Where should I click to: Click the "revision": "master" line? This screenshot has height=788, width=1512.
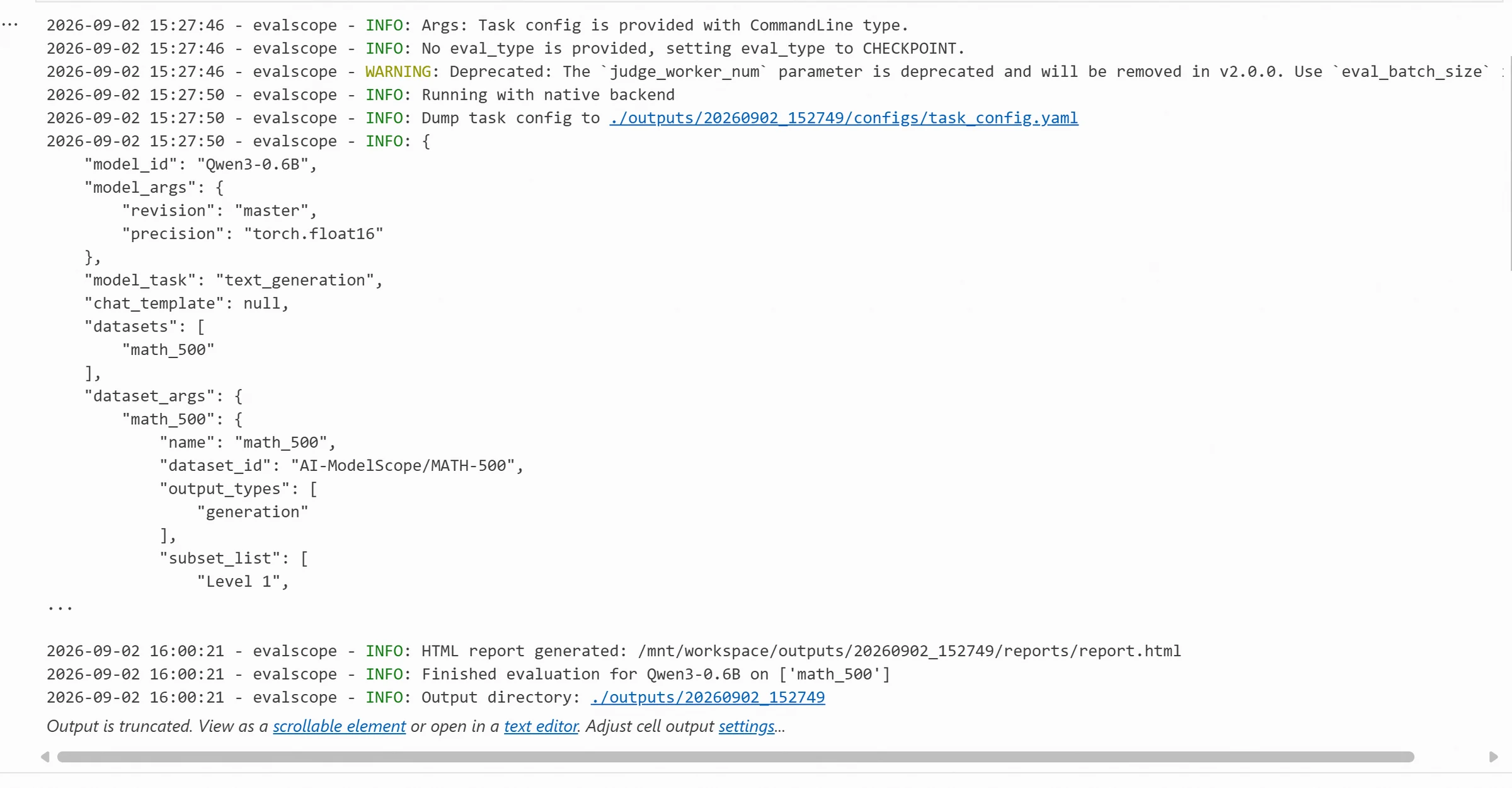pos(219,211)
